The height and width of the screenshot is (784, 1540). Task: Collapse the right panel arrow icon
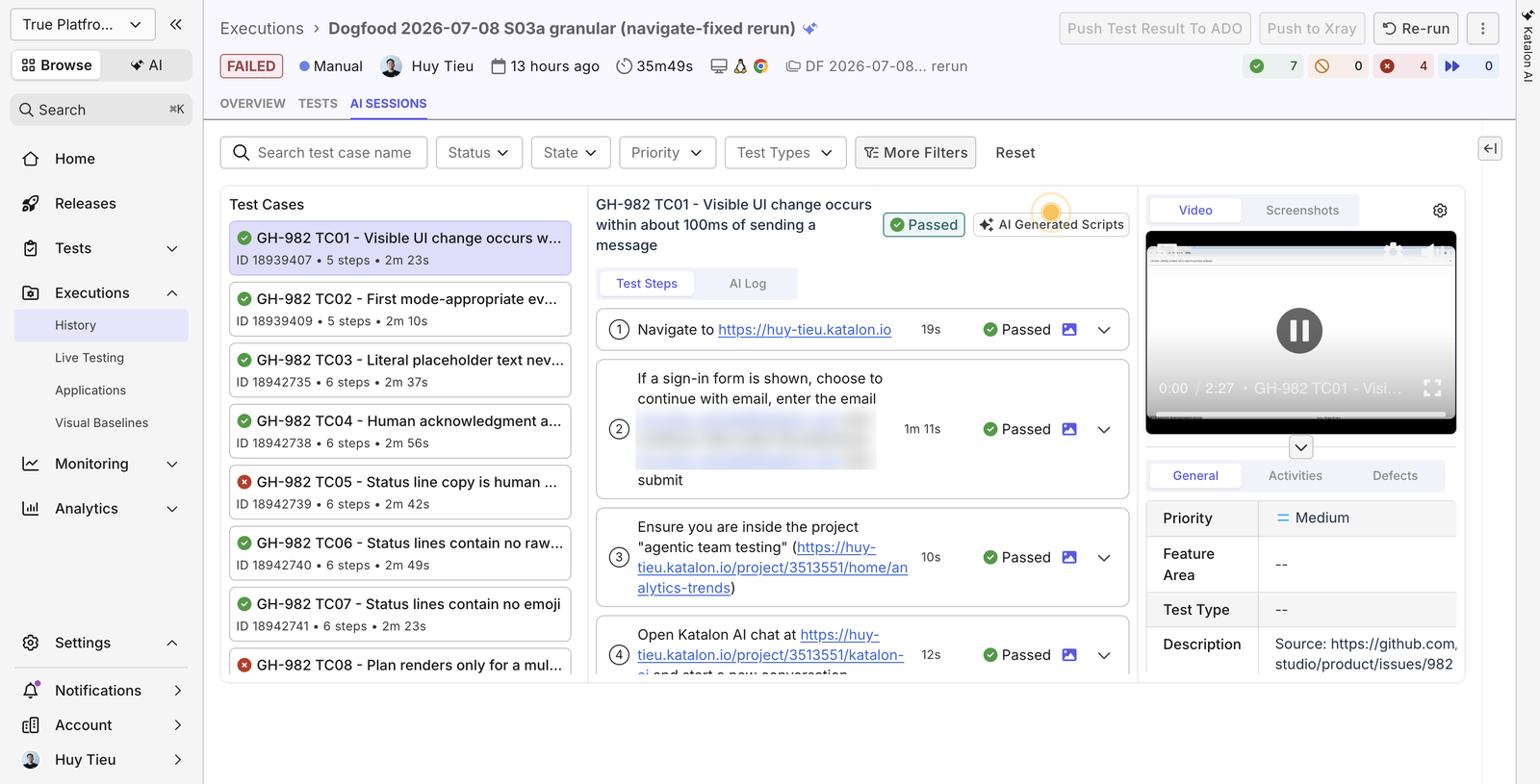click(x=1490, y=148)
